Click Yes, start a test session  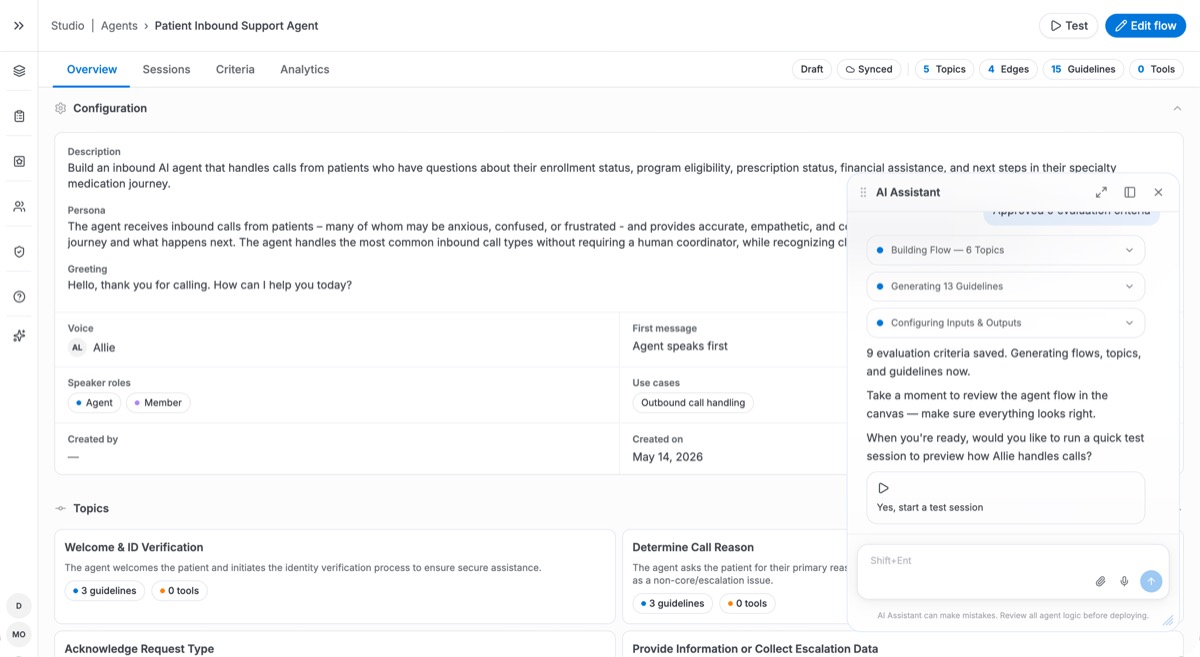click(x=1005, y=498)
